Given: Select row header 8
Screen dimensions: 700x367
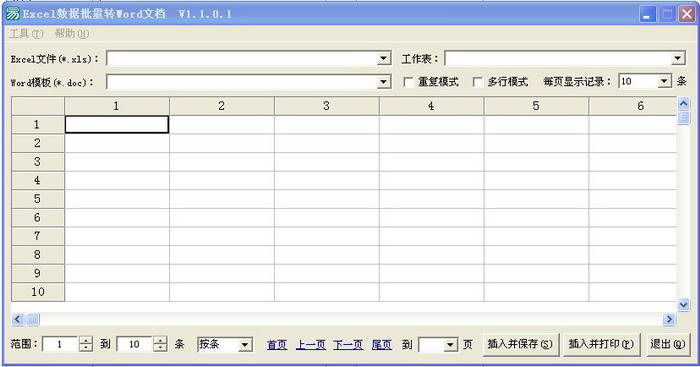Looking at the screenshot, I should 38,254.
